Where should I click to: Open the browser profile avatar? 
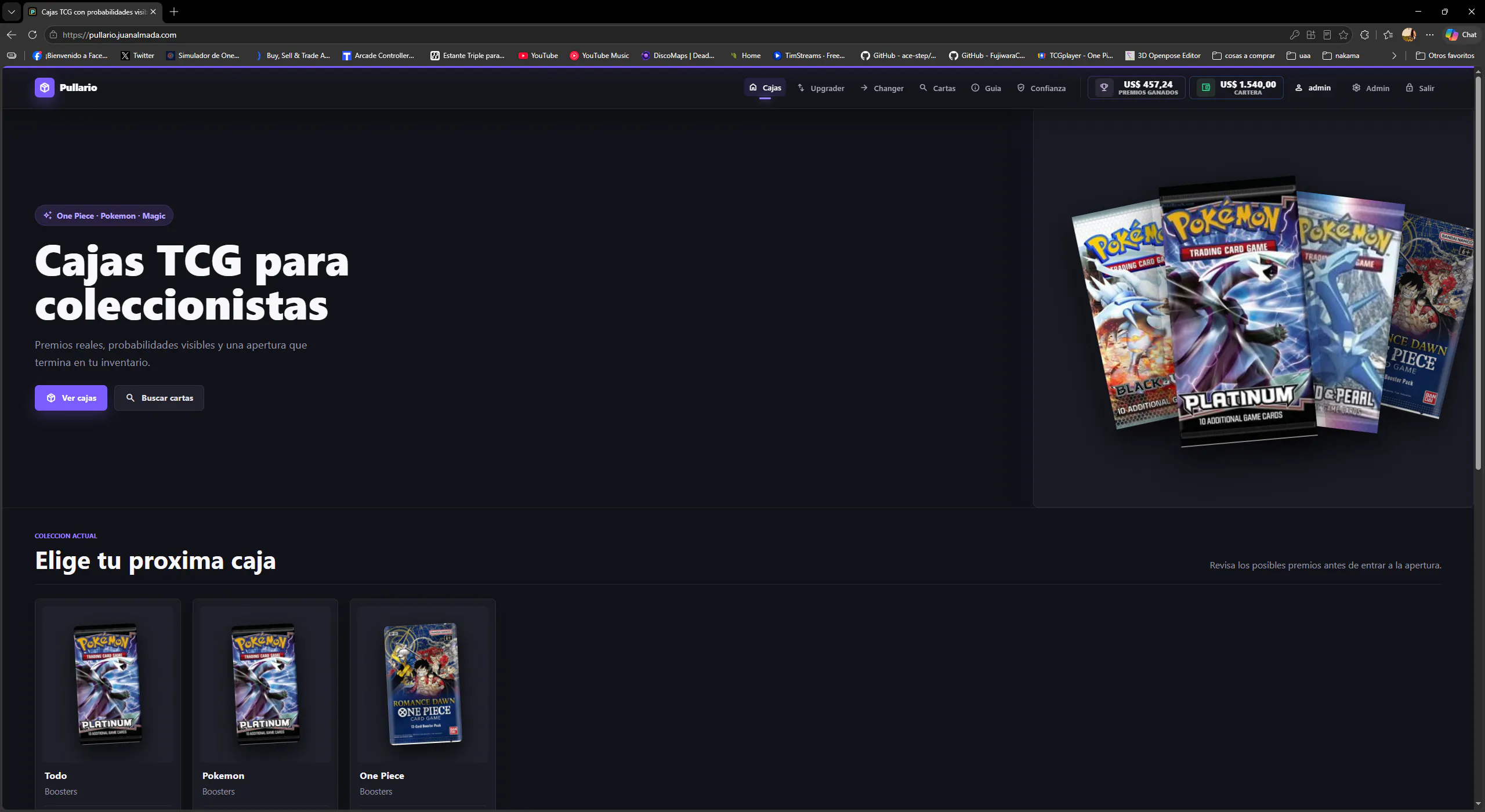1409,35
